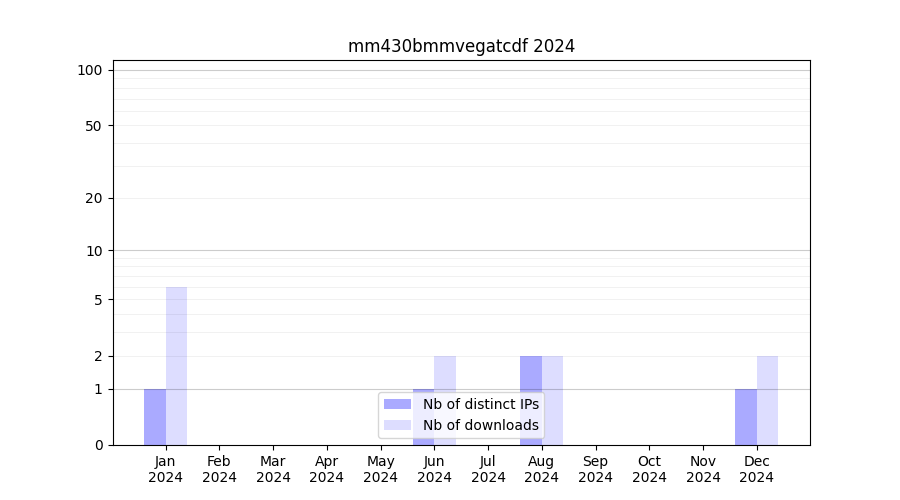Click the y-axis tick label 0
The height and width of the screenshot is (500, 900).
coord(98,445)
